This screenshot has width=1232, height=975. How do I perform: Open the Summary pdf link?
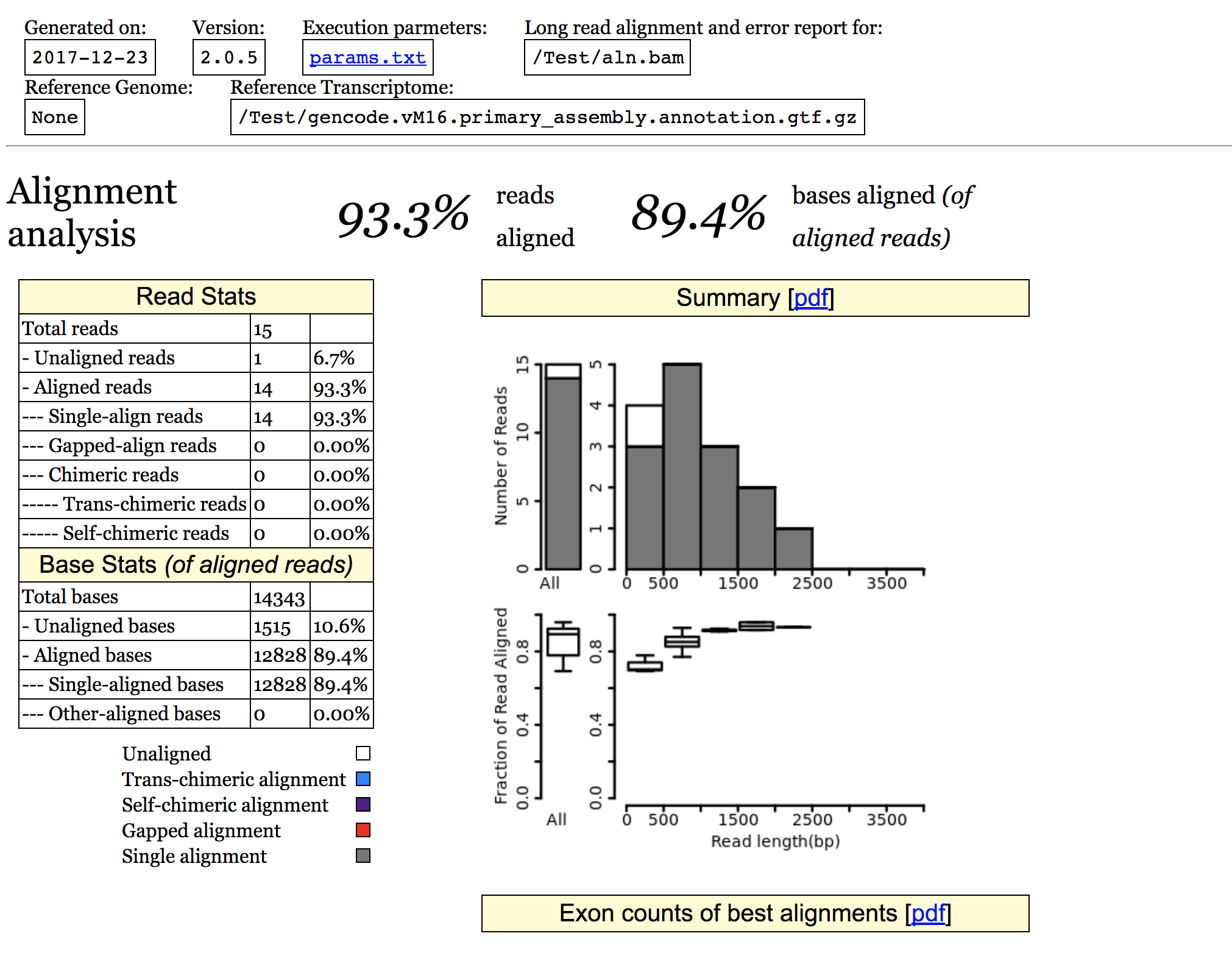(811, 298)
